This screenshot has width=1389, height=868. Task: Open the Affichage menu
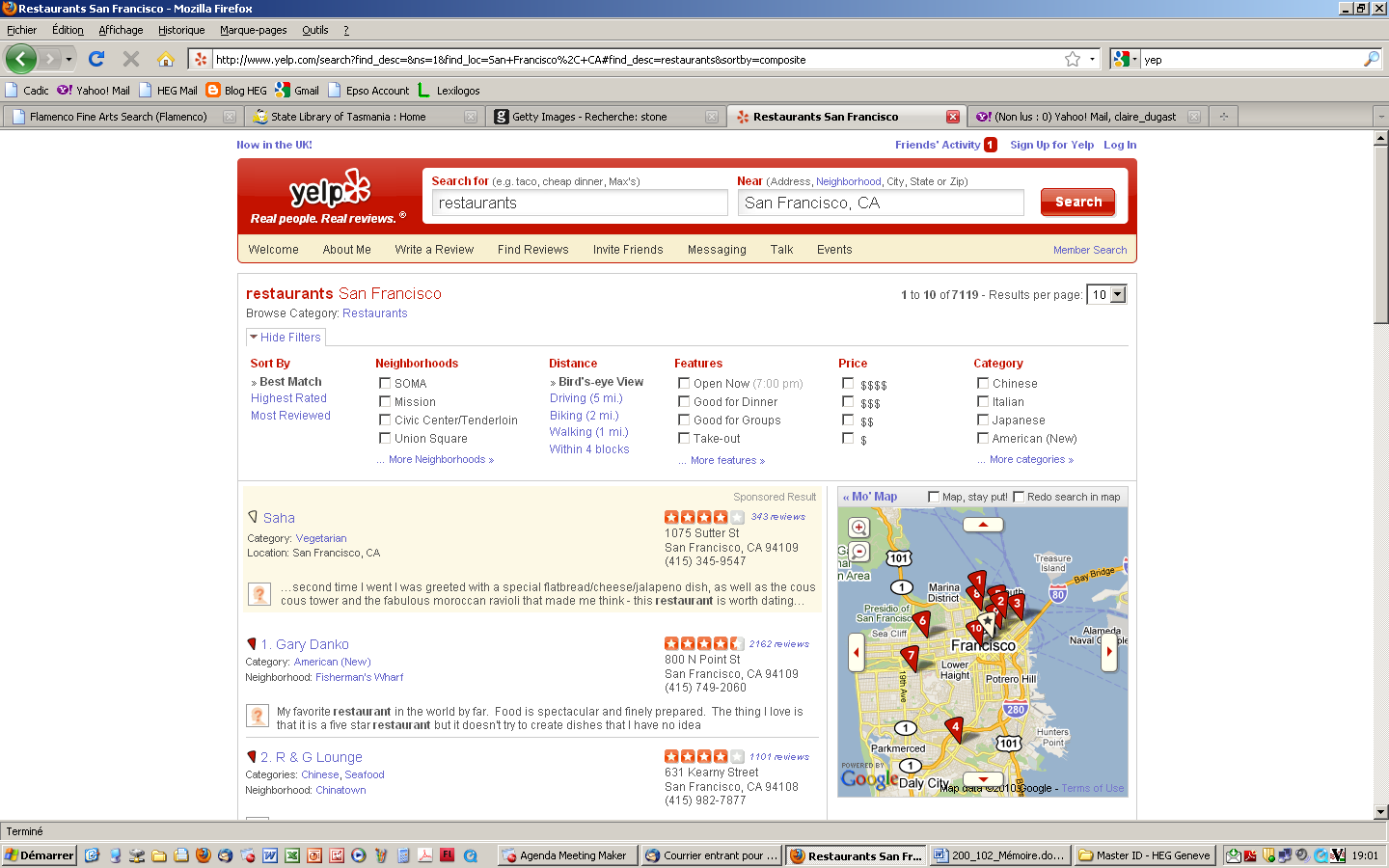tap(121, 30)
